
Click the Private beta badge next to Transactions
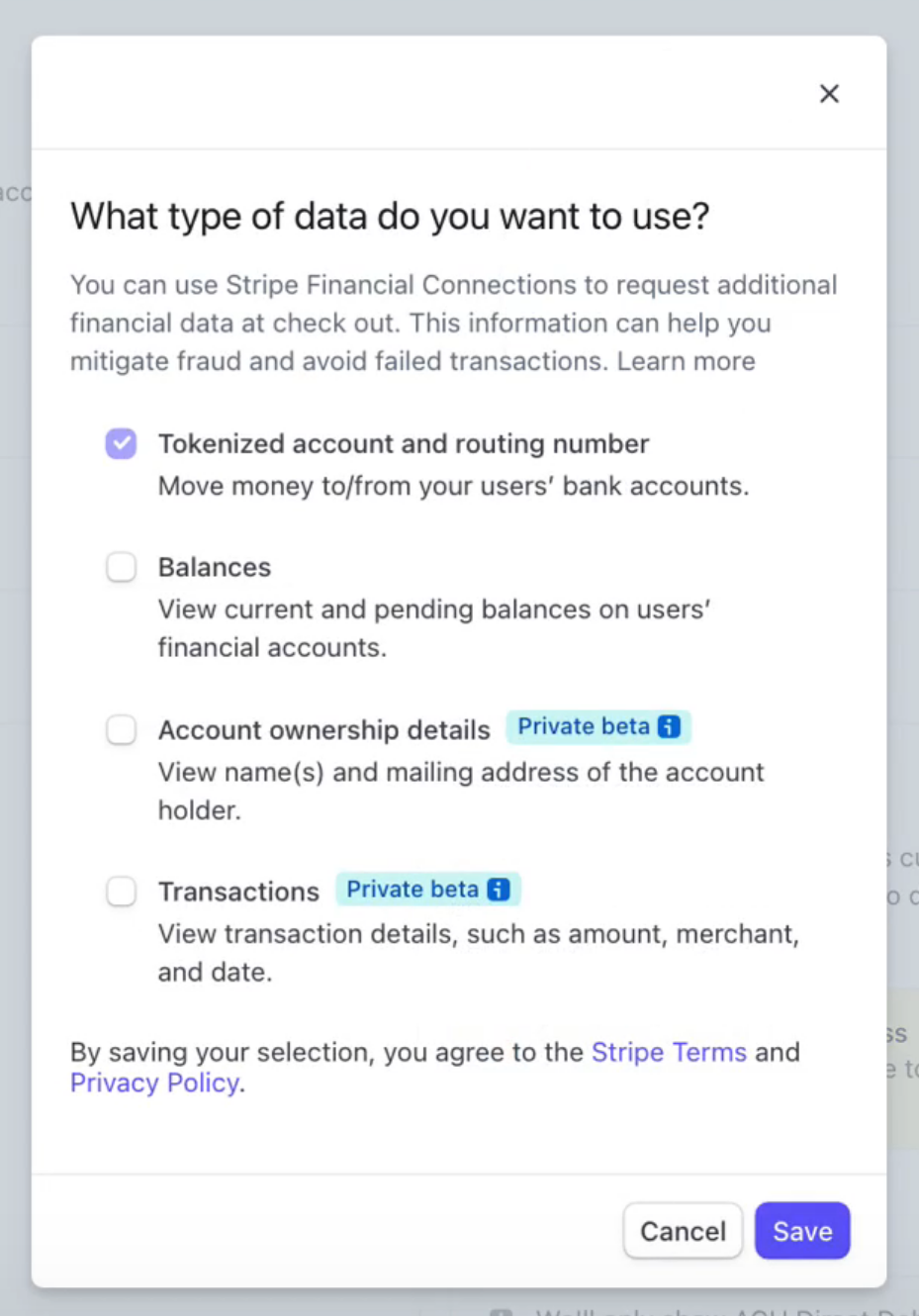[414, 889]
